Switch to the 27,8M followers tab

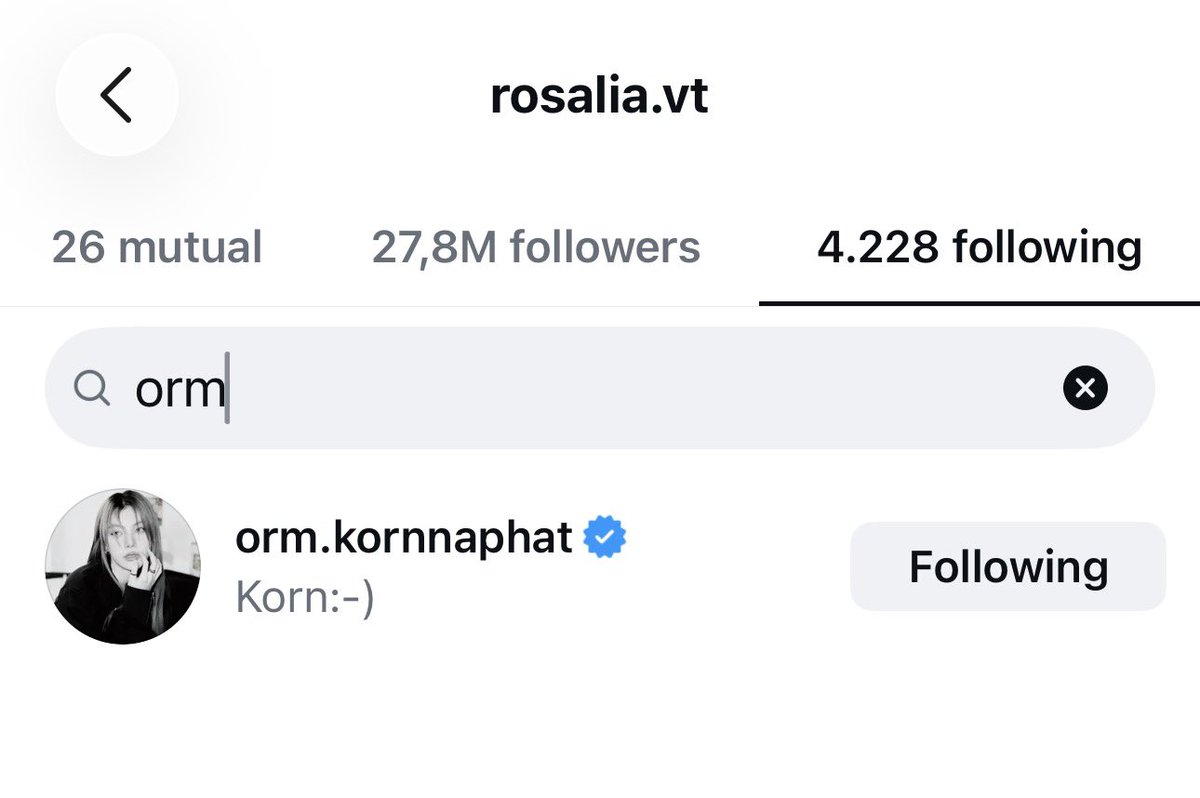[x=536, y=247]
